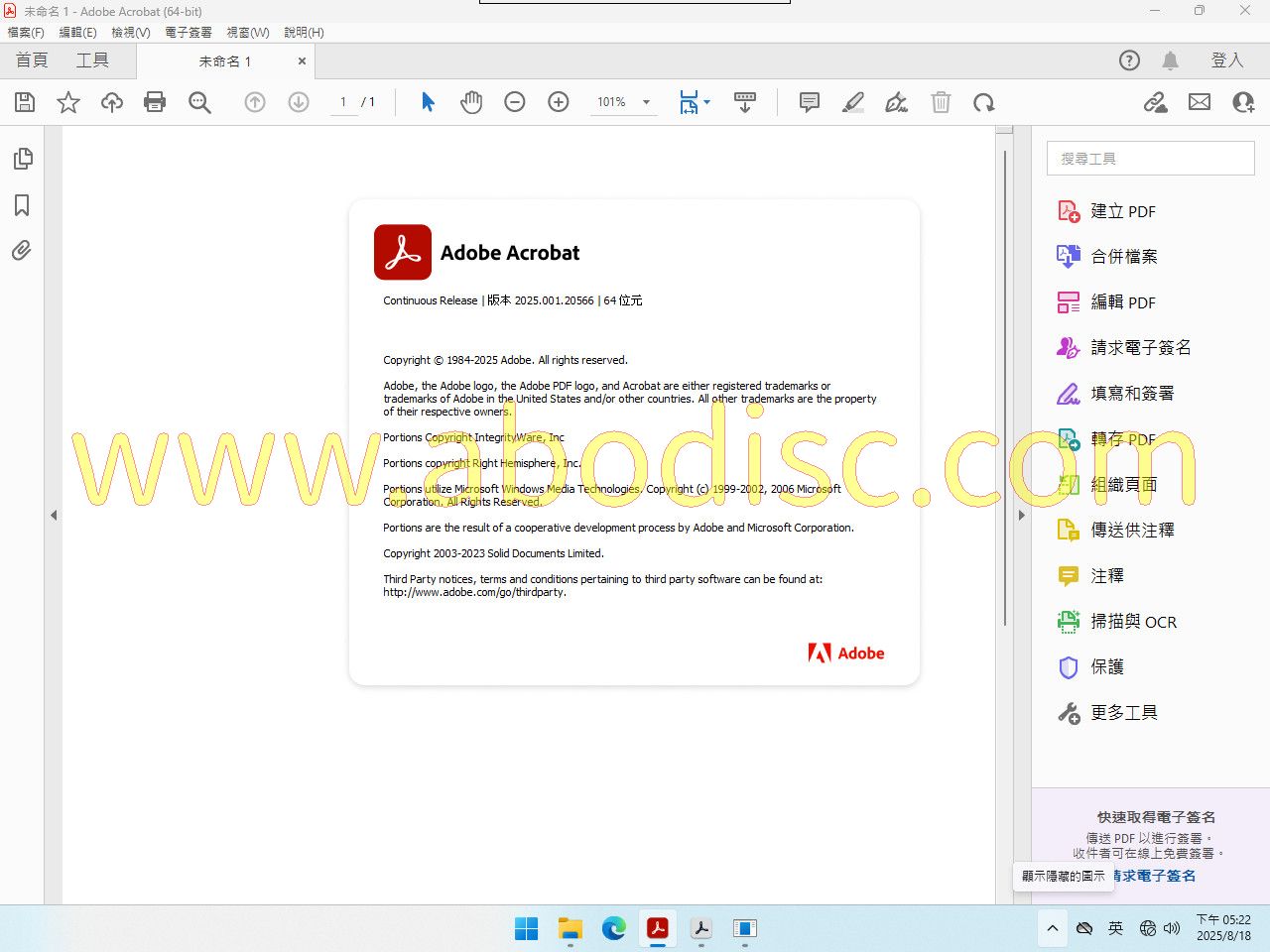Share a link with the chain icon

tap(1156, 102)
